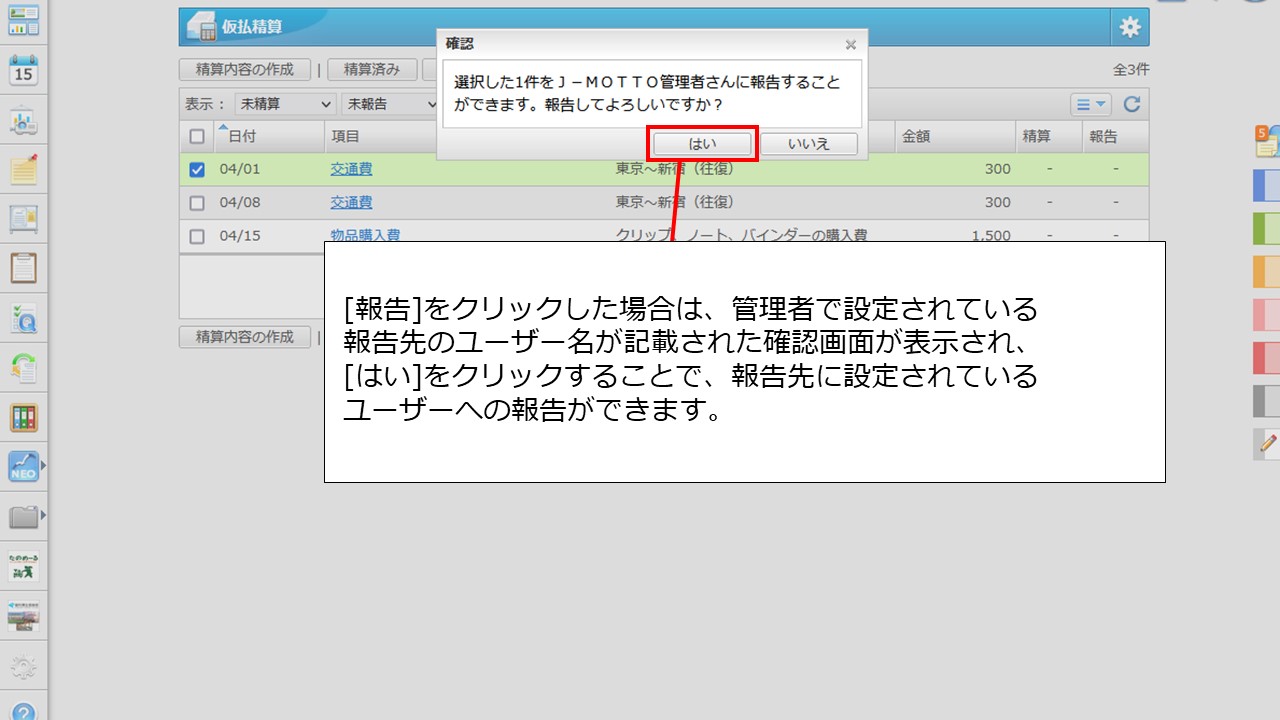Toggle the select-all checkbox in table header

pos(197,137)
